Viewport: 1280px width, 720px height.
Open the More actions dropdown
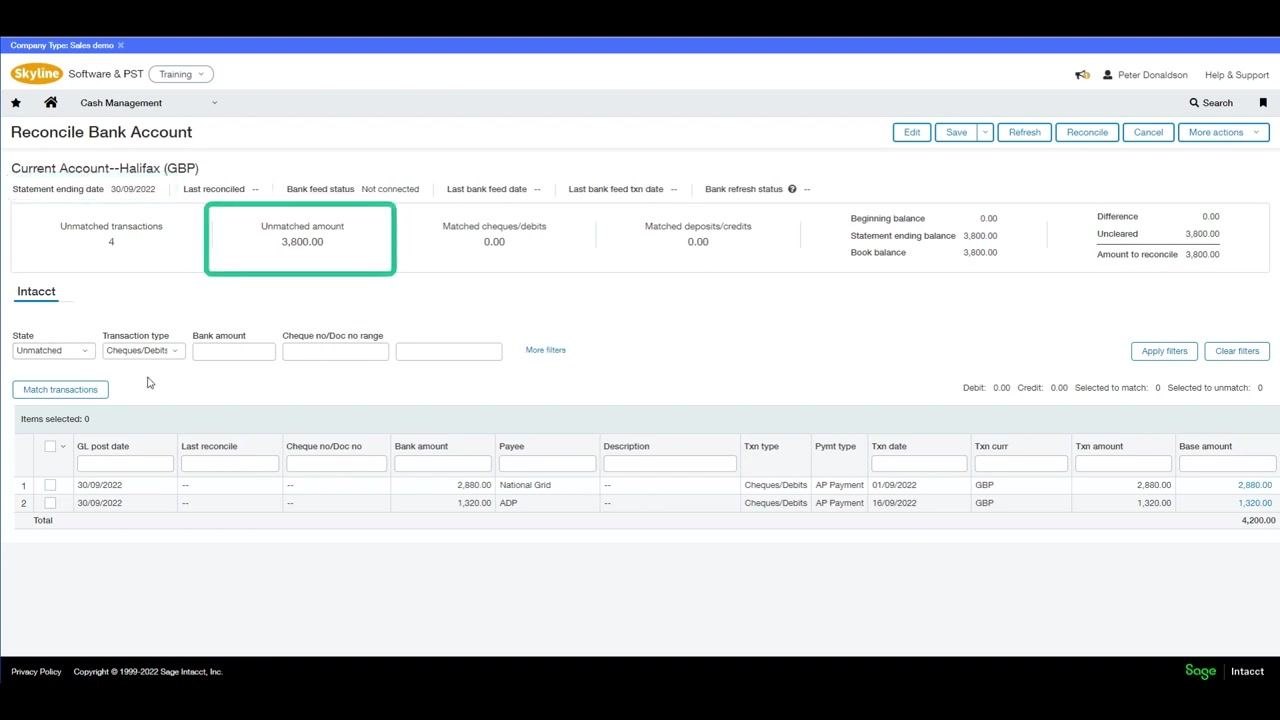pos(1224,132)
